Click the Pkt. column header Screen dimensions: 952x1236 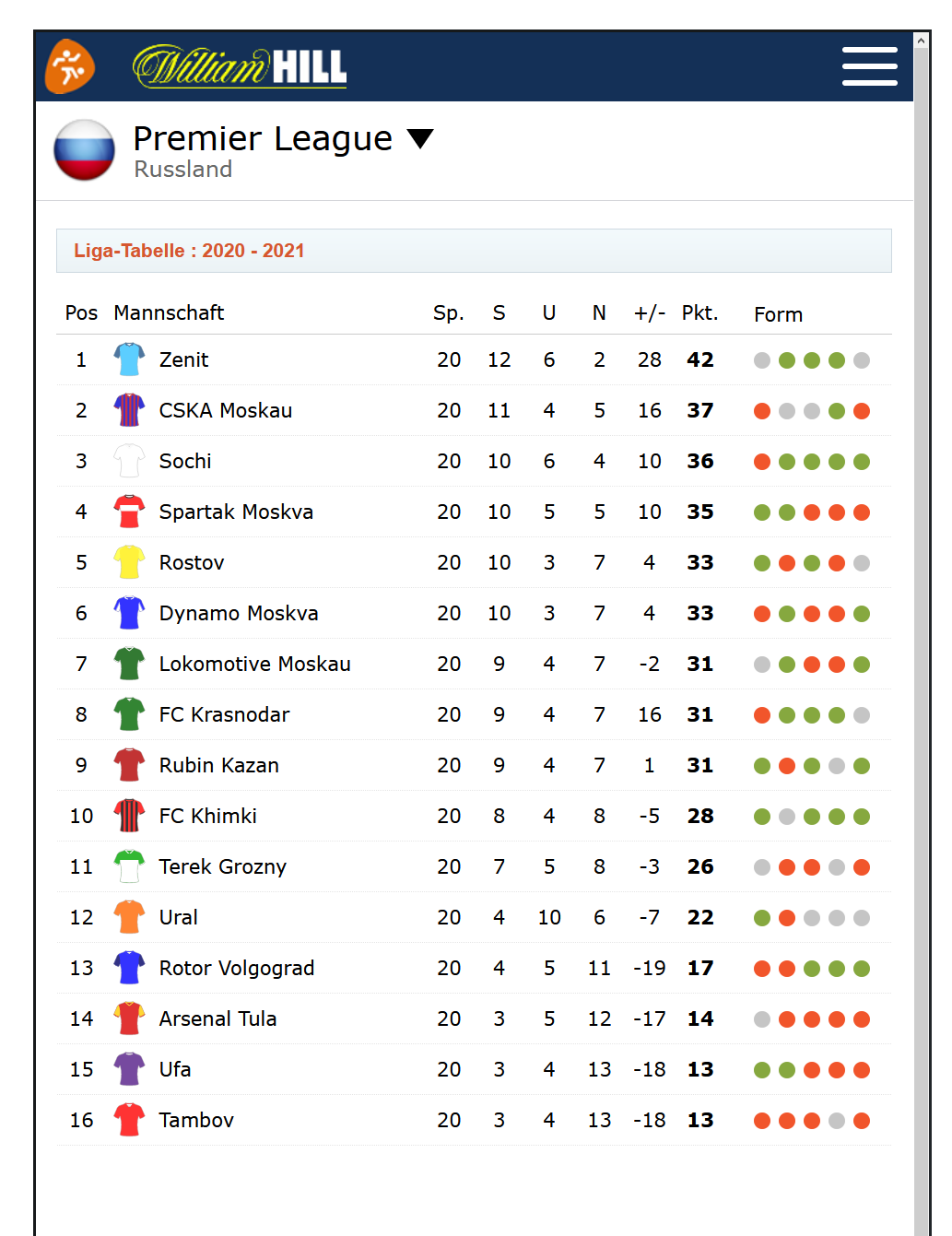click(x=699, y=313)
